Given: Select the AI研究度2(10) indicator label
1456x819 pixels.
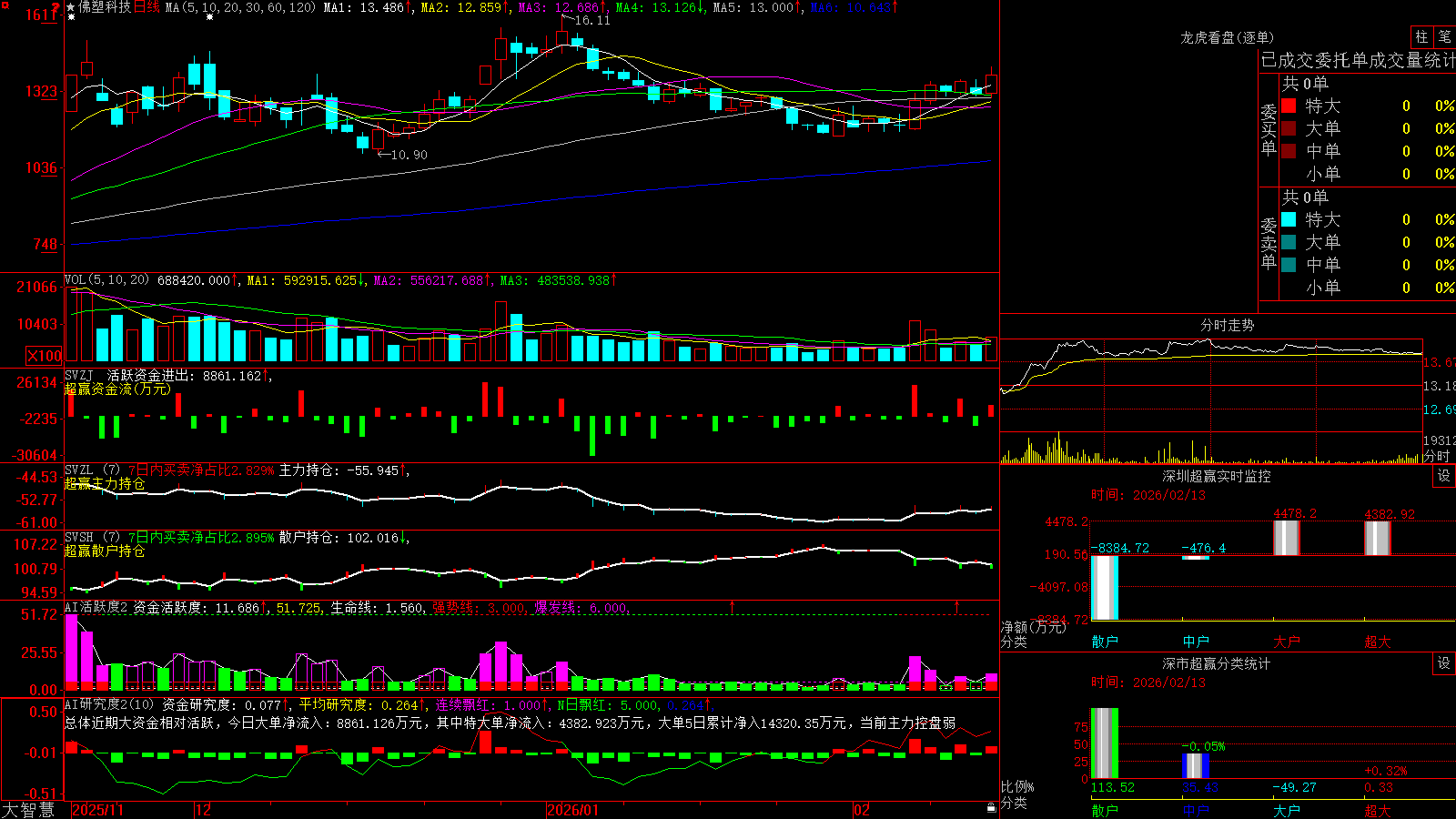Looking at the screenshot, I should click(x=109, y=704).
